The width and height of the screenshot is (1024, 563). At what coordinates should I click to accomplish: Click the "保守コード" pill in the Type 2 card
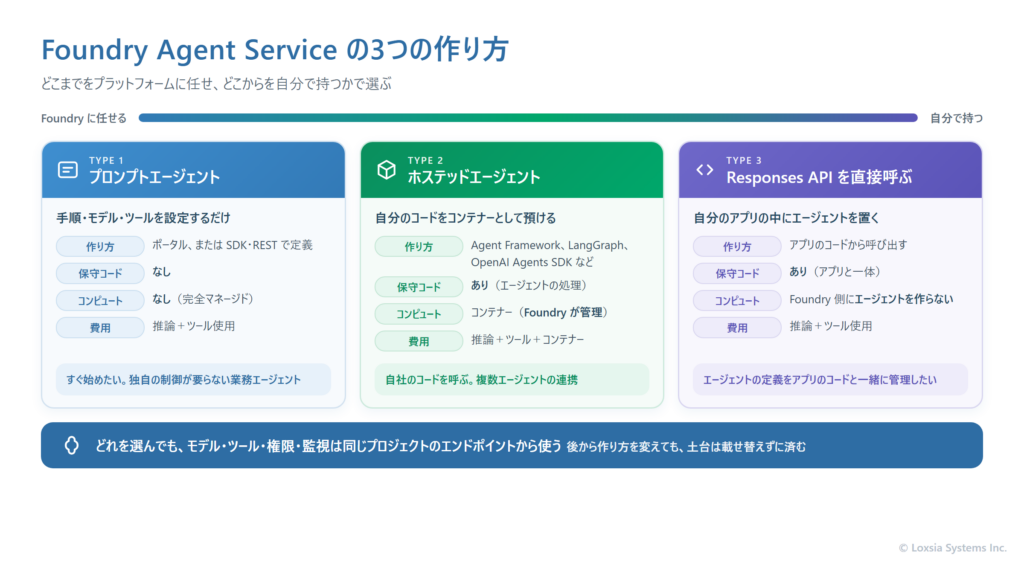coord(419,287)
